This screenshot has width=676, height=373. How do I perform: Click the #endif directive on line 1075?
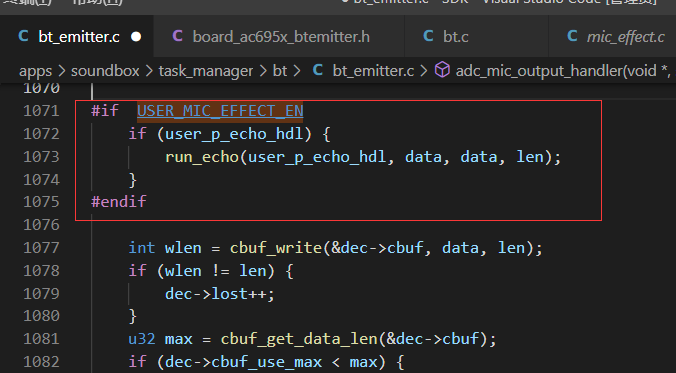click(119, 201)
